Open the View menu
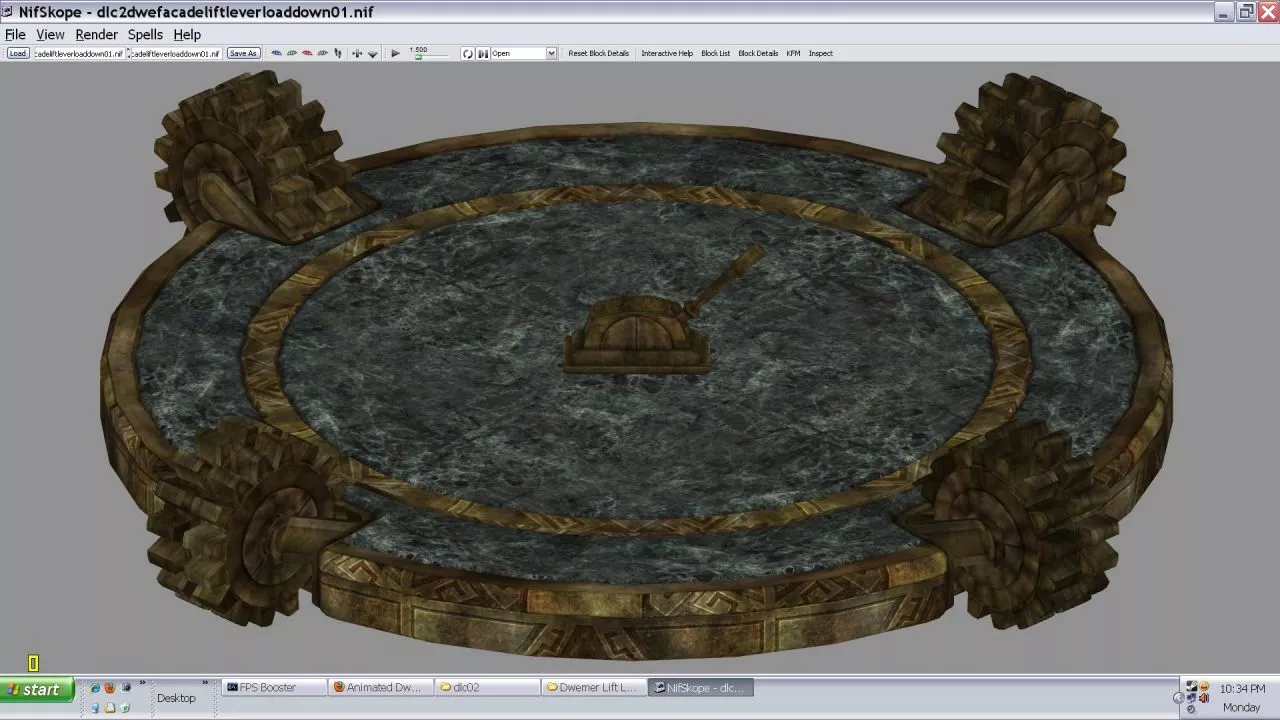 click(x=50, y=34)
